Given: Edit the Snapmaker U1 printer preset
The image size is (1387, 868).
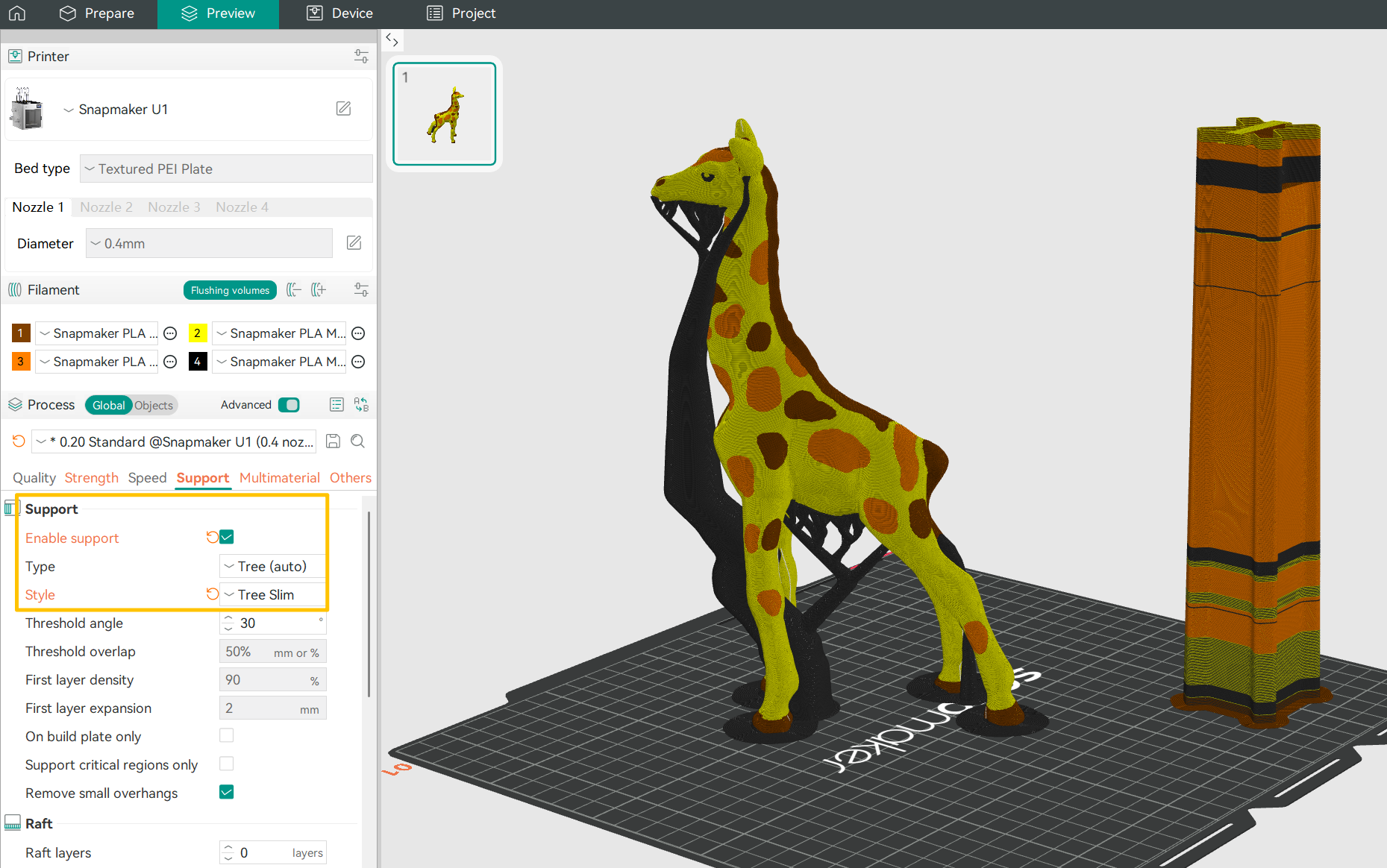Looking at the screenshot, I should [343, 109].
